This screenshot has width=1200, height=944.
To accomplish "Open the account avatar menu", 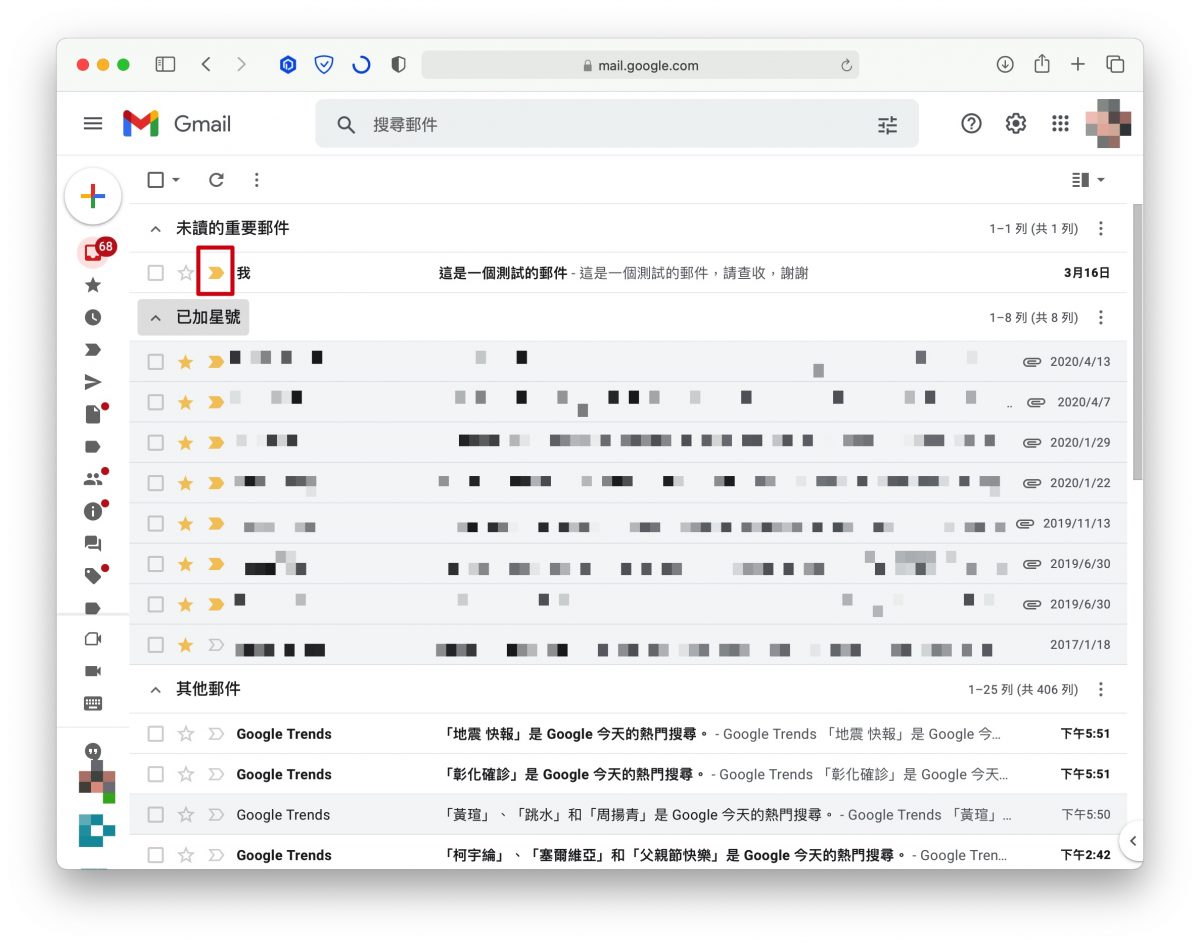I will tap(1108, 123).
